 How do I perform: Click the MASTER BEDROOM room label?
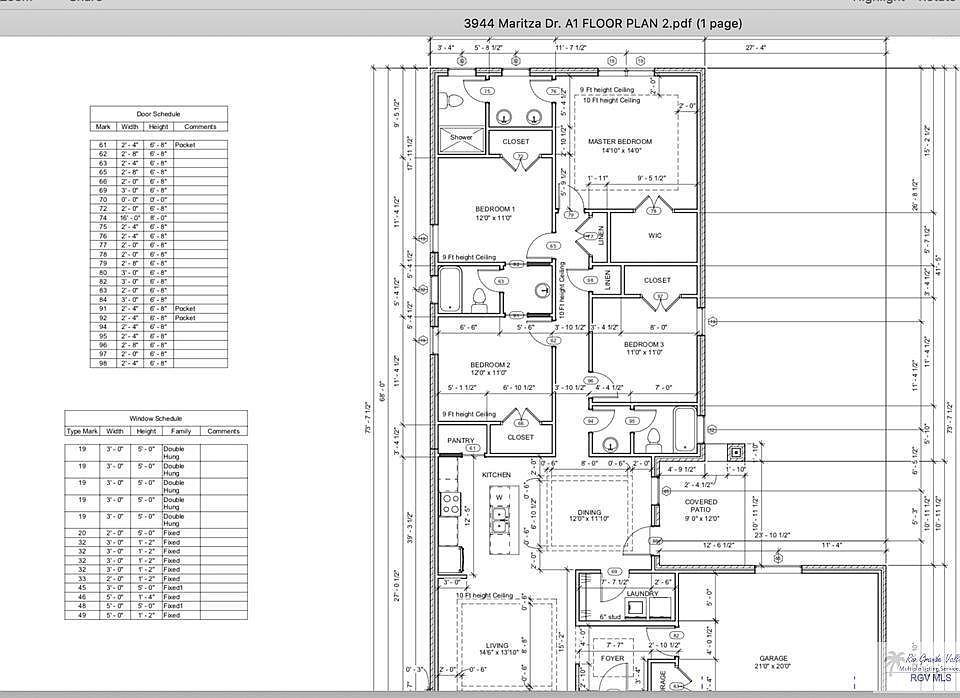click(x=620, y=141)
